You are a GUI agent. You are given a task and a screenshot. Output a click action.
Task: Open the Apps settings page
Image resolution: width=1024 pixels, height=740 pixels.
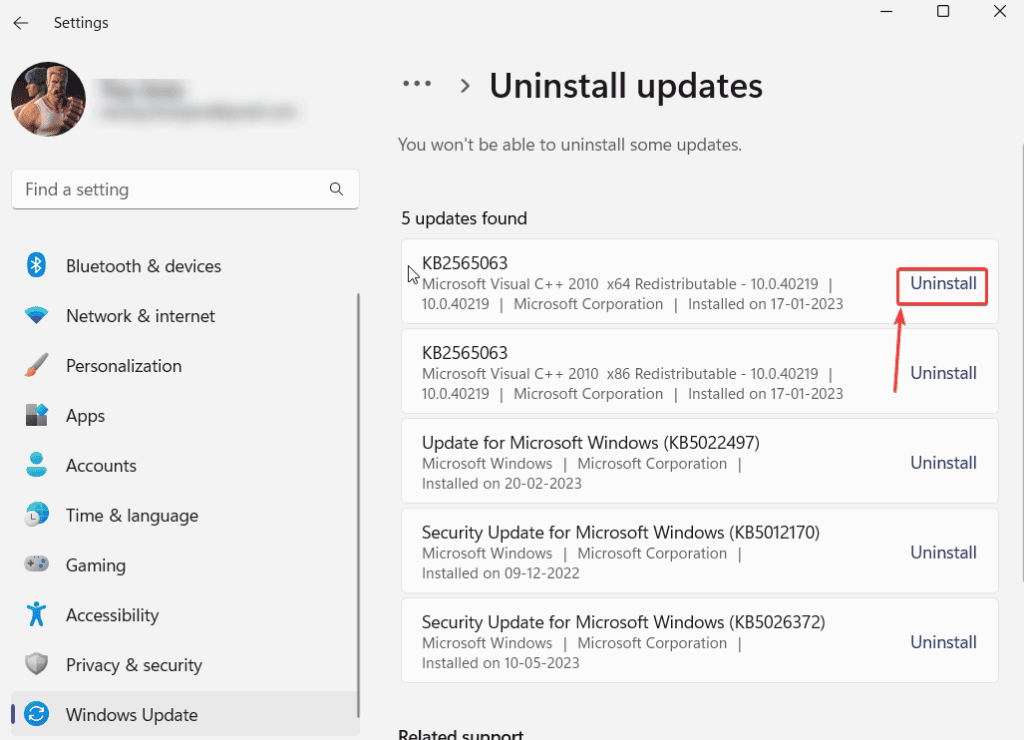(86, 416)
